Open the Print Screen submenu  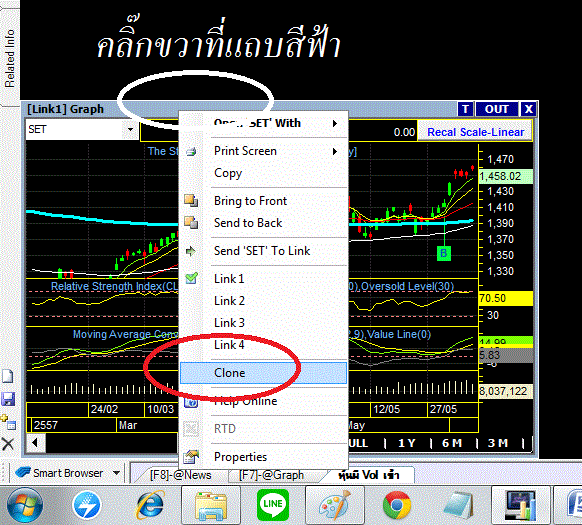(263, 151)
